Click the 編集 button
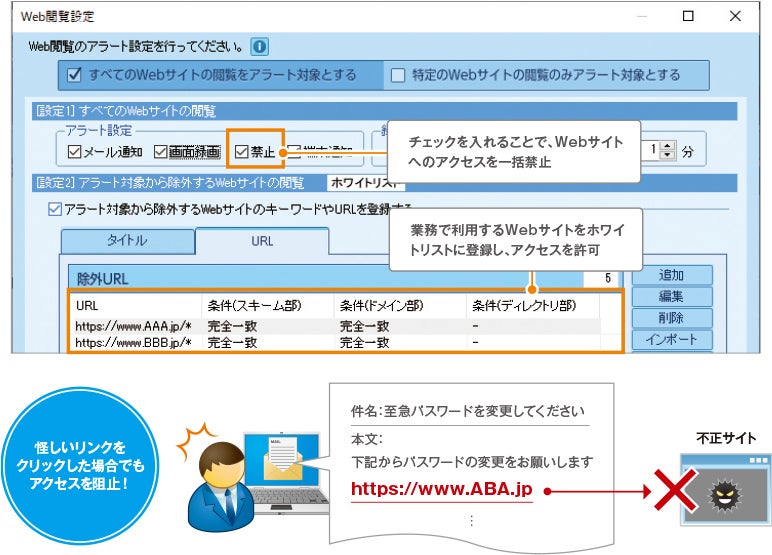This screenshot has width=772, height=555. 670,296
